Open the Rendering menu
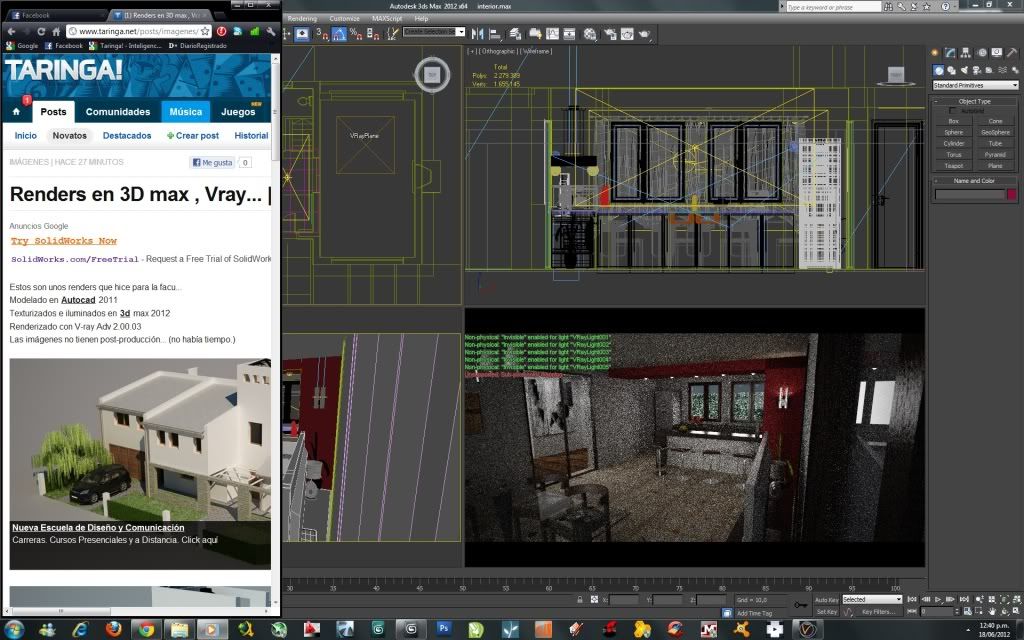 click(x=302, y=18)
